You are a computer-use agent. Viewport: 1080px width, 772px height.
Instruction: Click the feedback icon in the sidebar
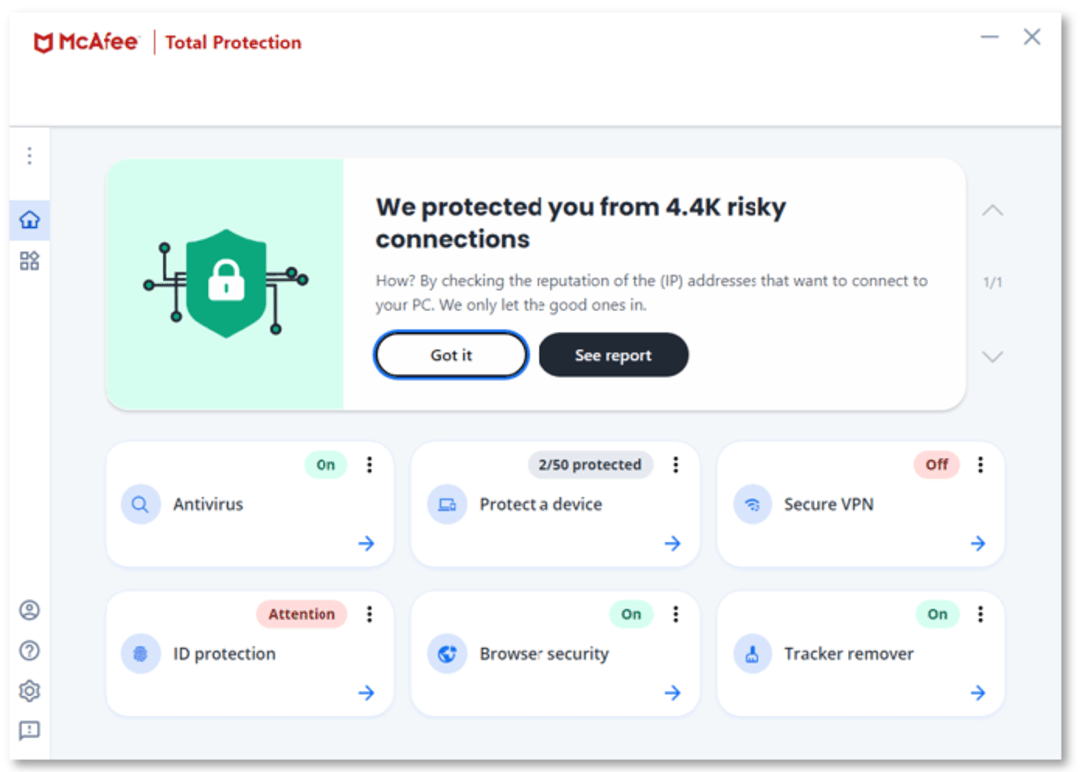pos(29,730)
